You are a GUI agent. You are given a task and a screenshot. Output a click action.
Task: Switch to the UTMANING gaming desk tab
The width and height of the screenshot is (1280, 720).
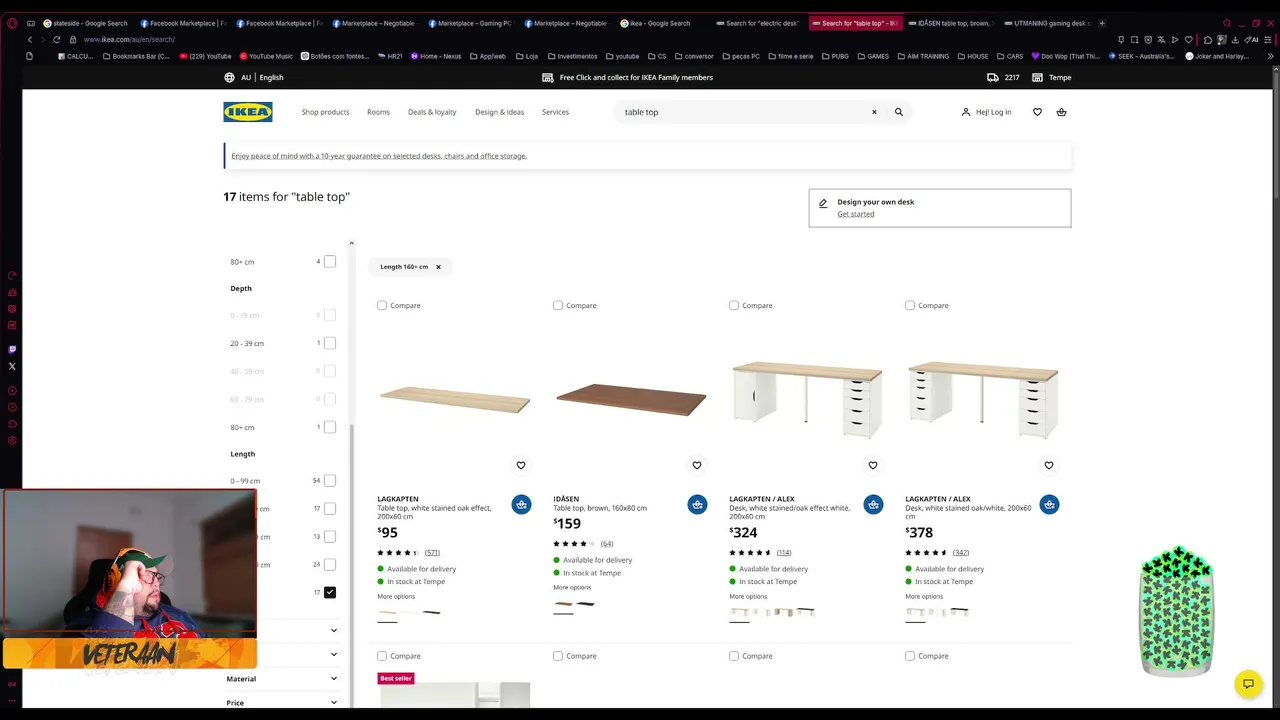pos(1048,23)
